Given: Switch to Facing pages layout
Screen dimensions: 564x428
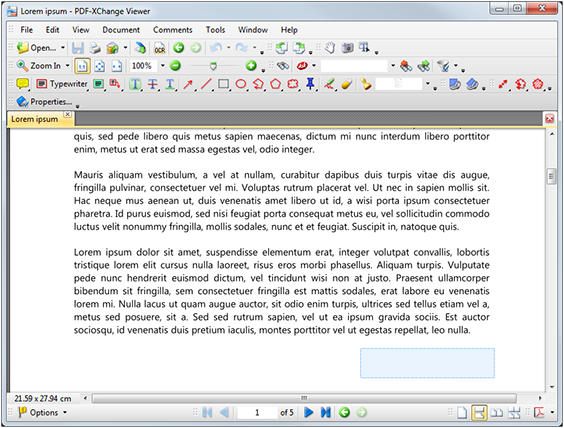Looking at the screenshot, I should click(x=497, y=413).
